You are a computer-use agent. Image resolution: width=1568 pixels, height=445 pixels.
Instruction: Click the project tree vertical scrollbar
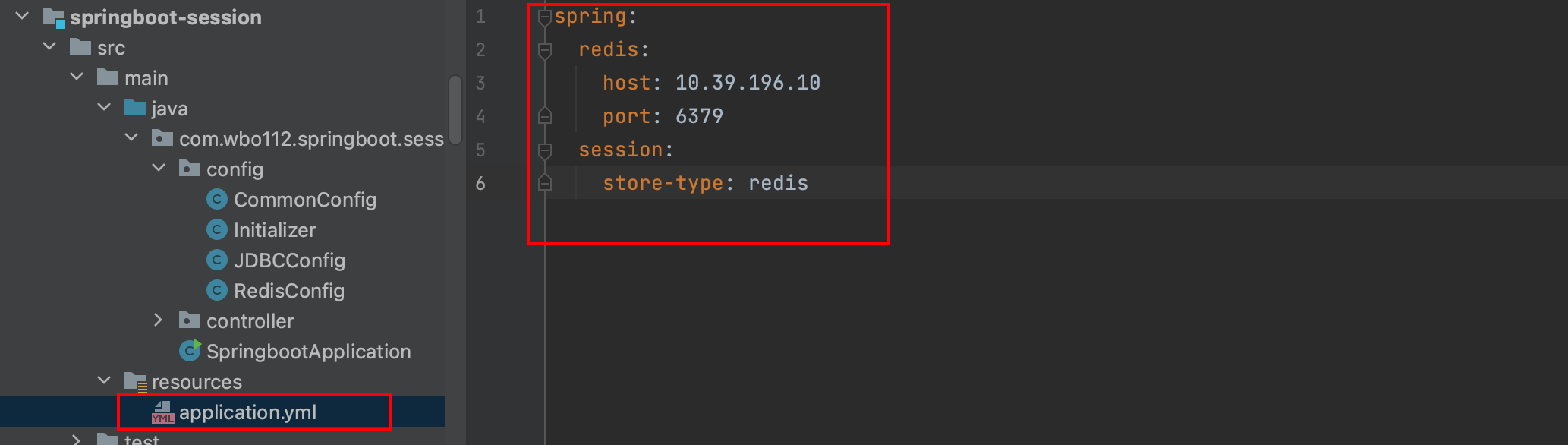455,110
